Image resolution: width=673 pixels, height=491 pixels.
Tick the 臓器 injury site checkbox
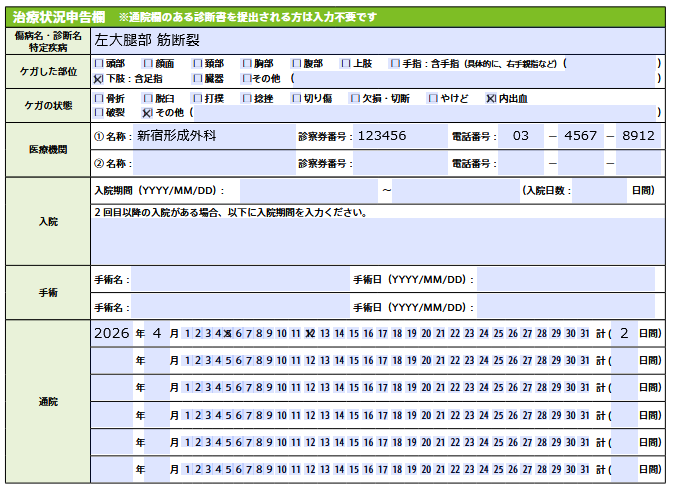coord(197,78)
